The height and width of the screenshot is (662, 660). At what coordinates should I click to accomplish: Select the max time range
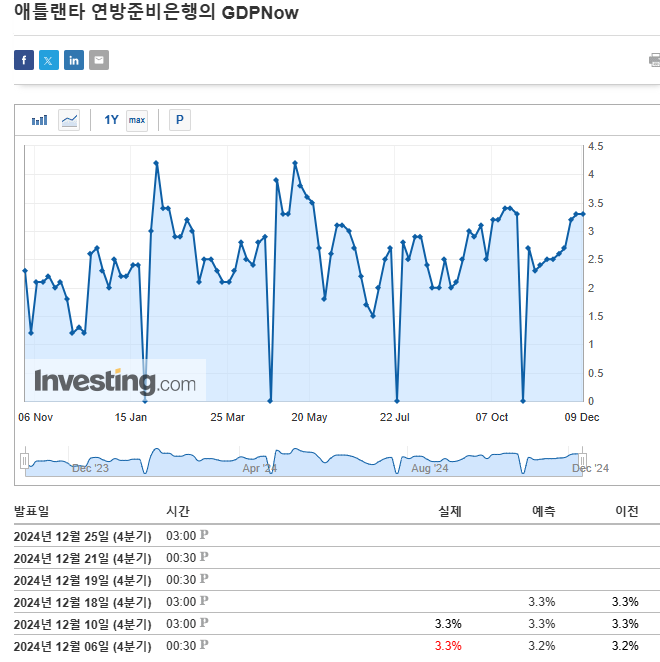click(x=136, y=120)
